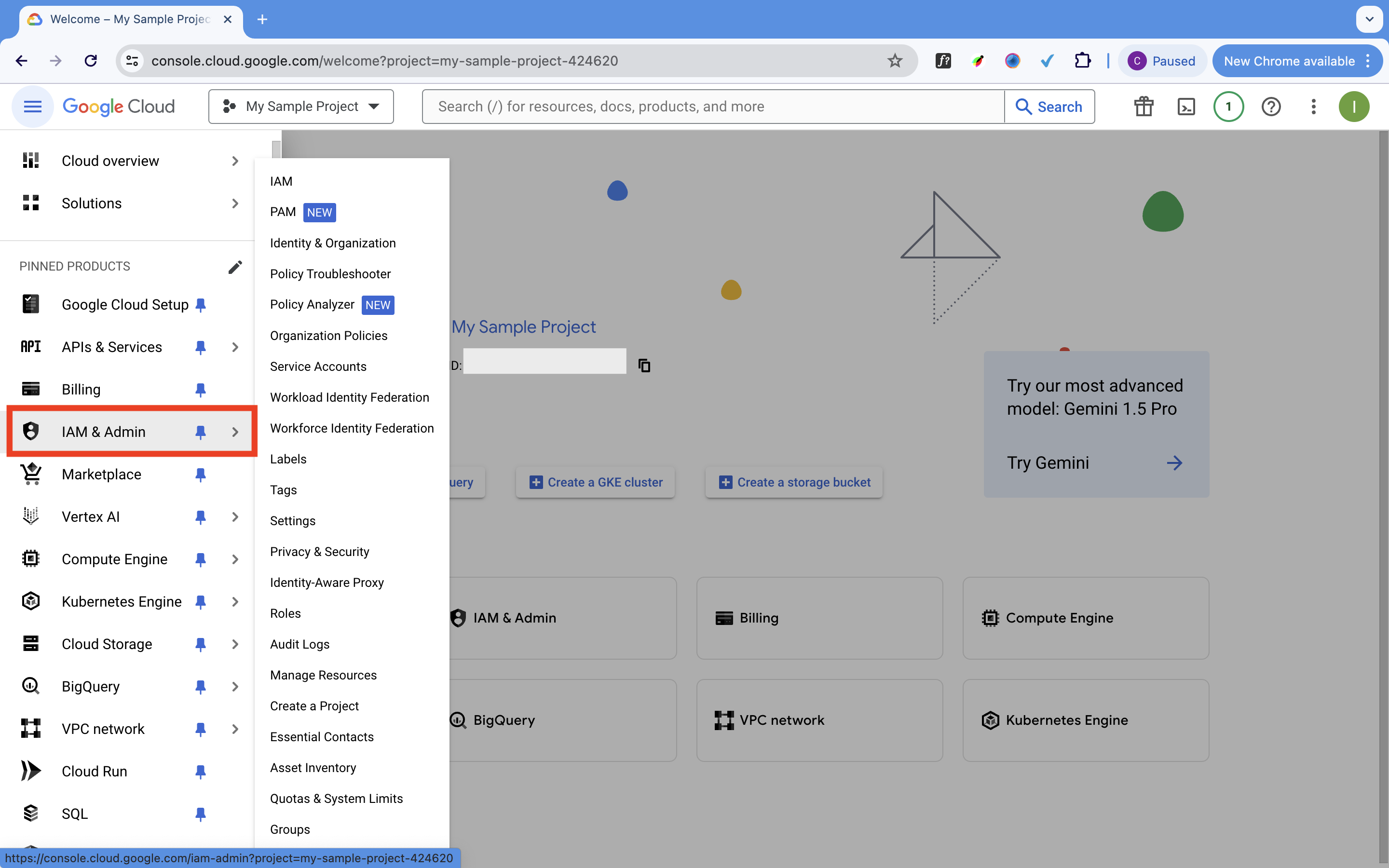Open the green account avatar
This screenshot has width=1389, height=868.
coord(1354,106)
